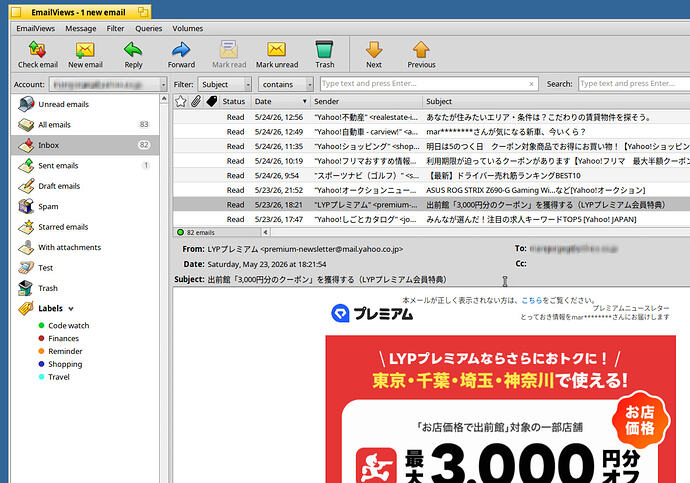Click the Search text input field
The image size is (690, 483).
[x=634, y=84]
